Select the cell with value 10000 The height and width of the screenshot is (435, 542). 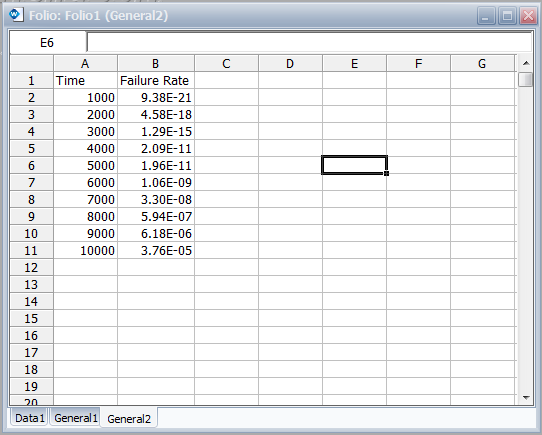pyautogui.click(x=85, y=250)
